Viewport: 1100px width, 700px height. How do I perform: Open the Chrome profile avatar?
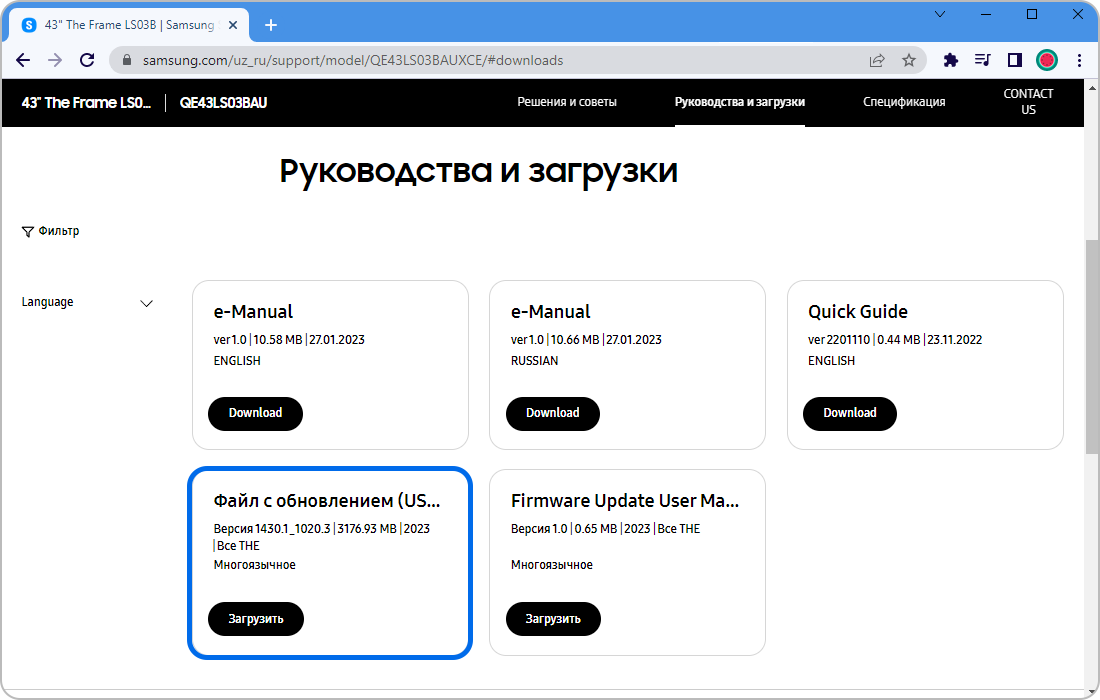1046,60
